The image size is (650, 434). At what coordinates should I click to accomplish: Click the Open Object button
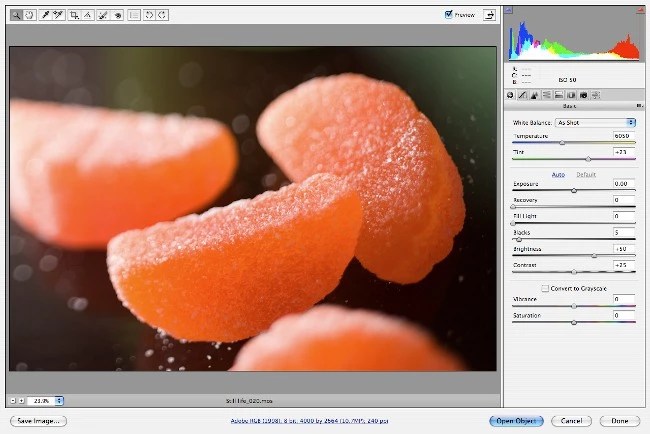point(517,421)
